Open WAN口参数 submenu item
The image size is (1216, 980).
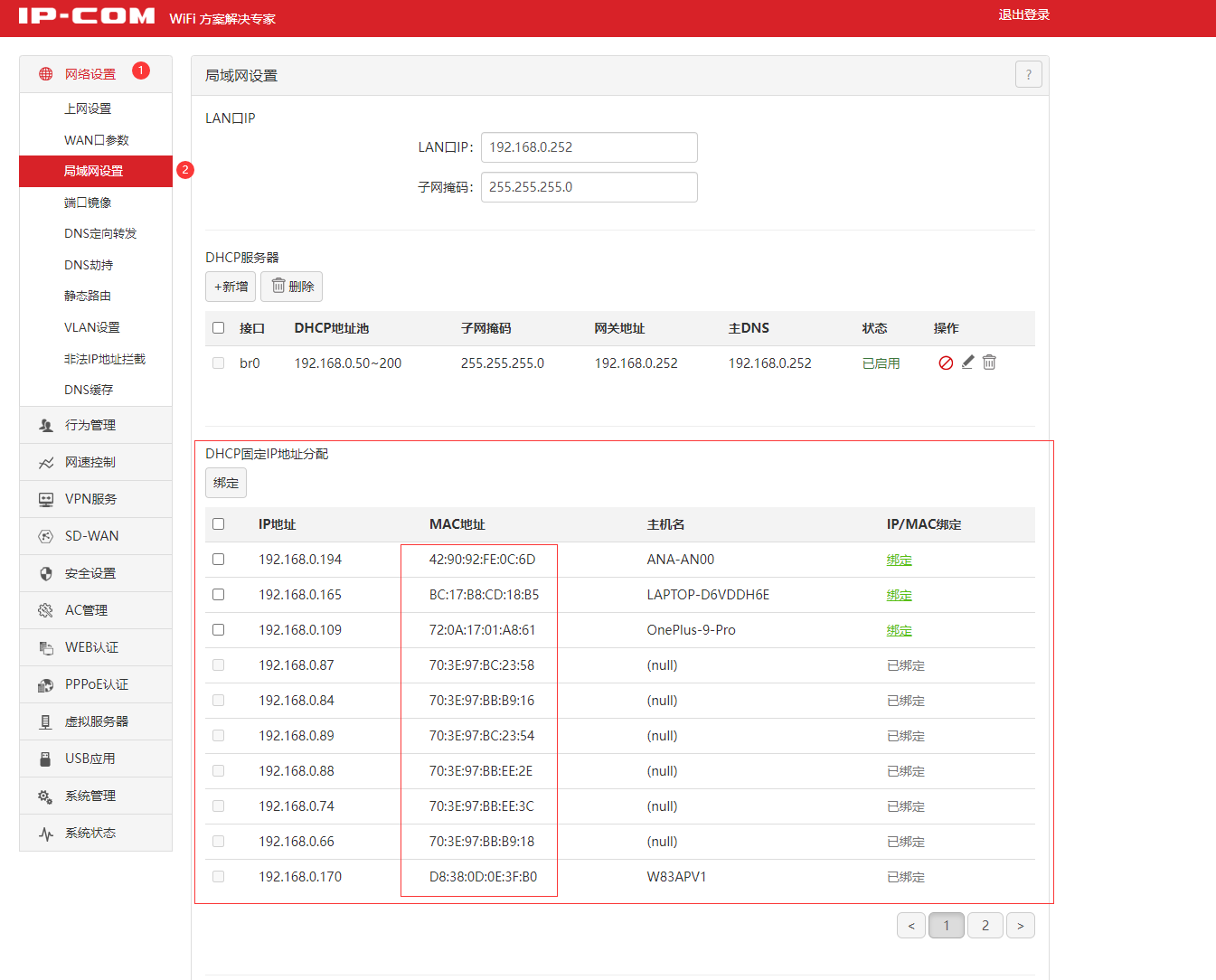96,140
